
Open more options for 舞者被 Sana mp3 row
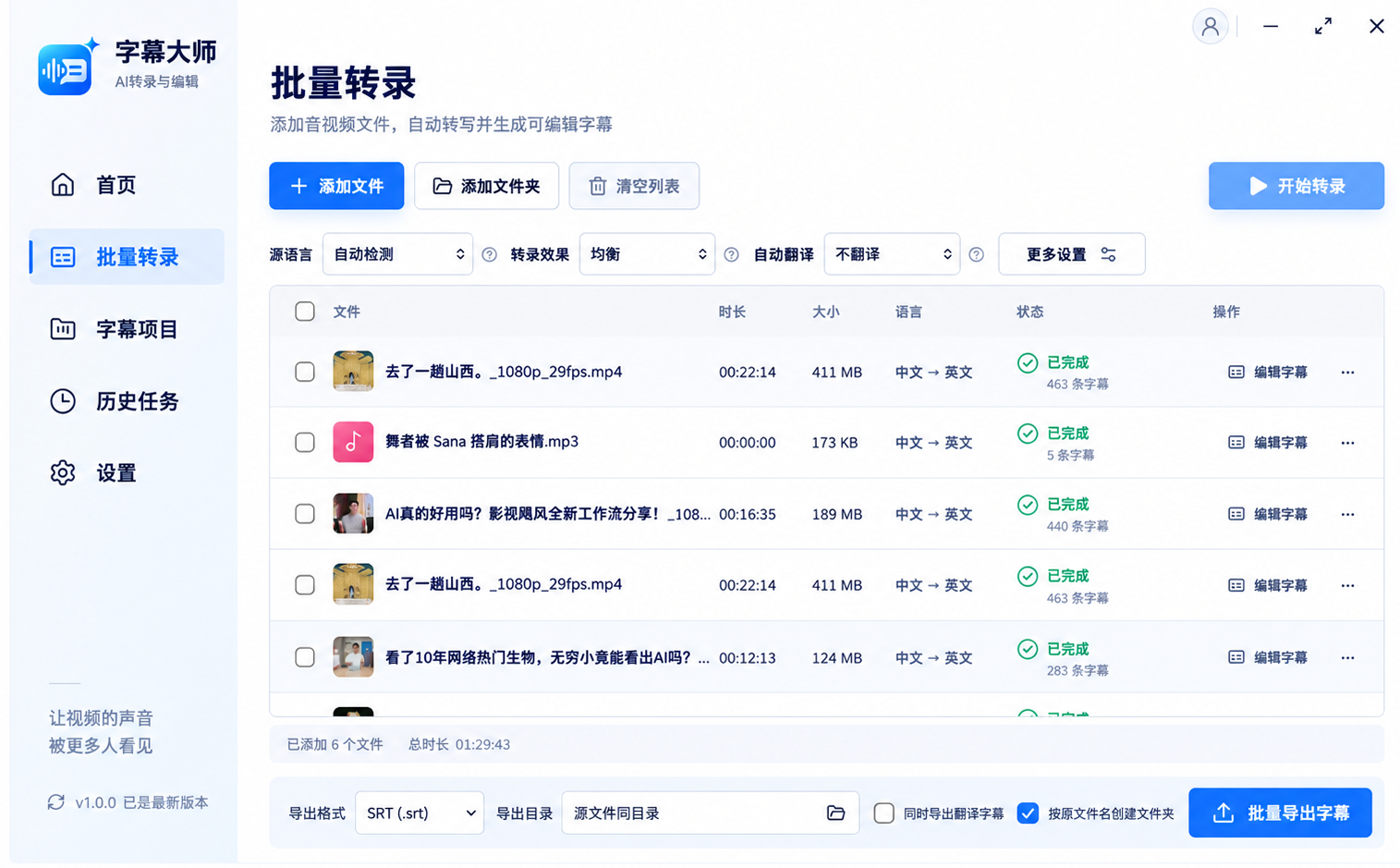pyautogui.click(x=1347, y=443)
